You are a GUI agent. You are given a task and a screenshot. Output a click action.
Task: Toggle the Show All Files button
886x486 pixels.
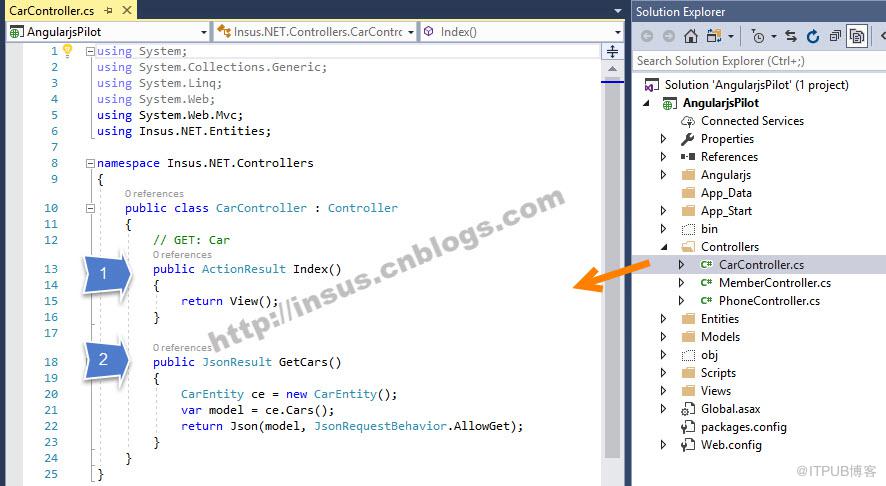[x=857, y=37]
